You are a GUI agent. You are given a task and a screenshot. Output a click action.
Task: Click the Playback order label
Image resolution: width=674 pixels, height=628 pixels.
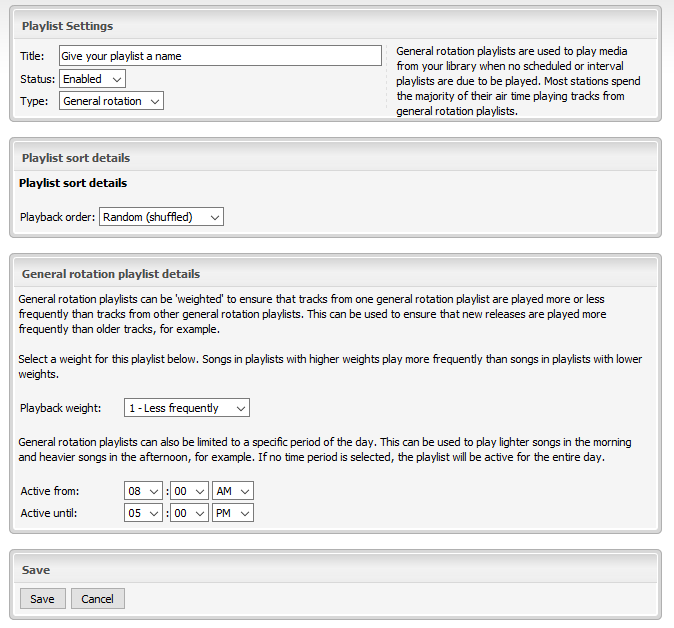tap(57, 217)
